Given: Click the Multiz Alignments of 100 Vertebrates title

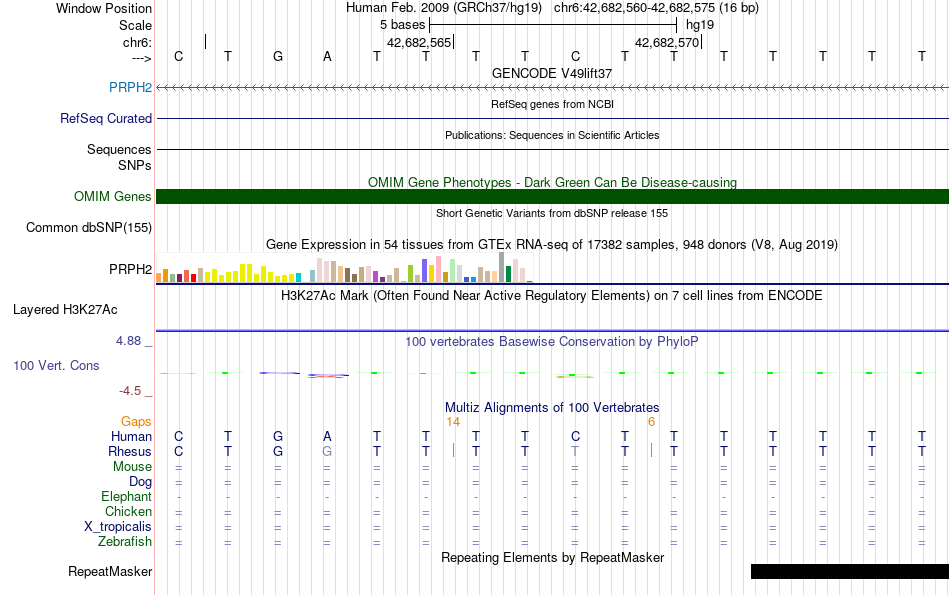Looking at the screenshot, I should pos(552,407).
